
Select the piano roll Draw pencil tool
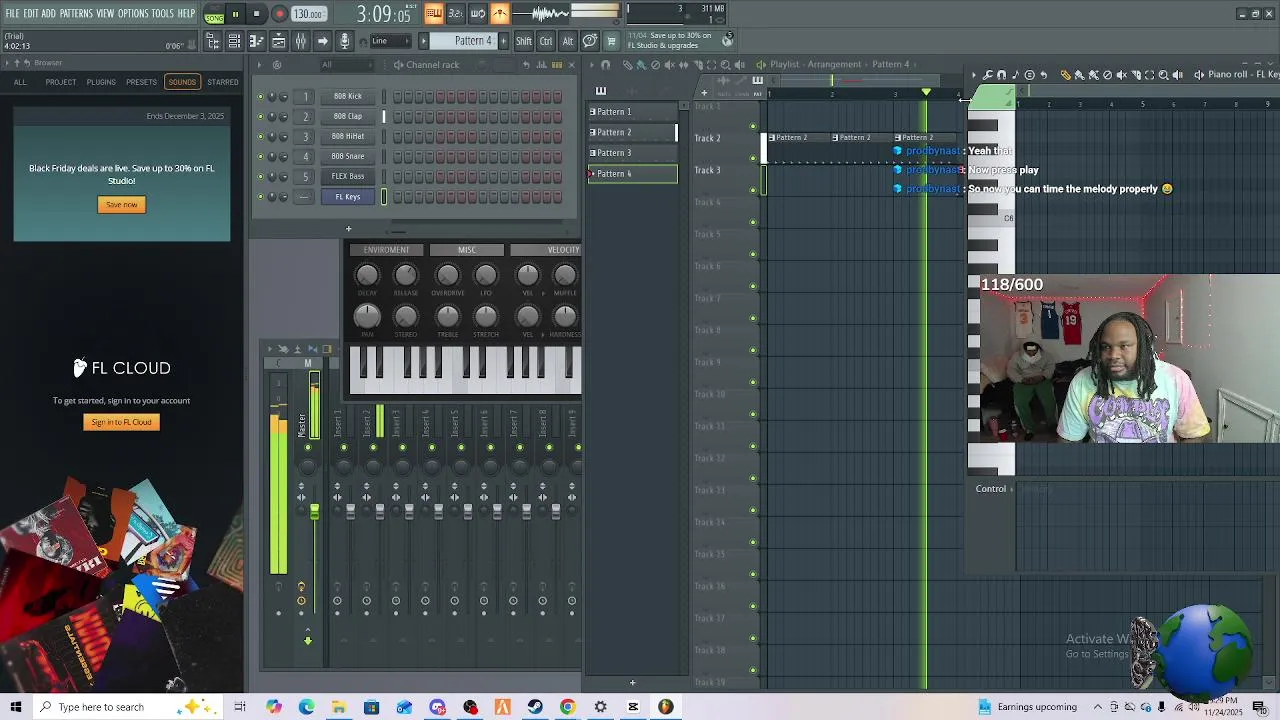[1065, 75]
